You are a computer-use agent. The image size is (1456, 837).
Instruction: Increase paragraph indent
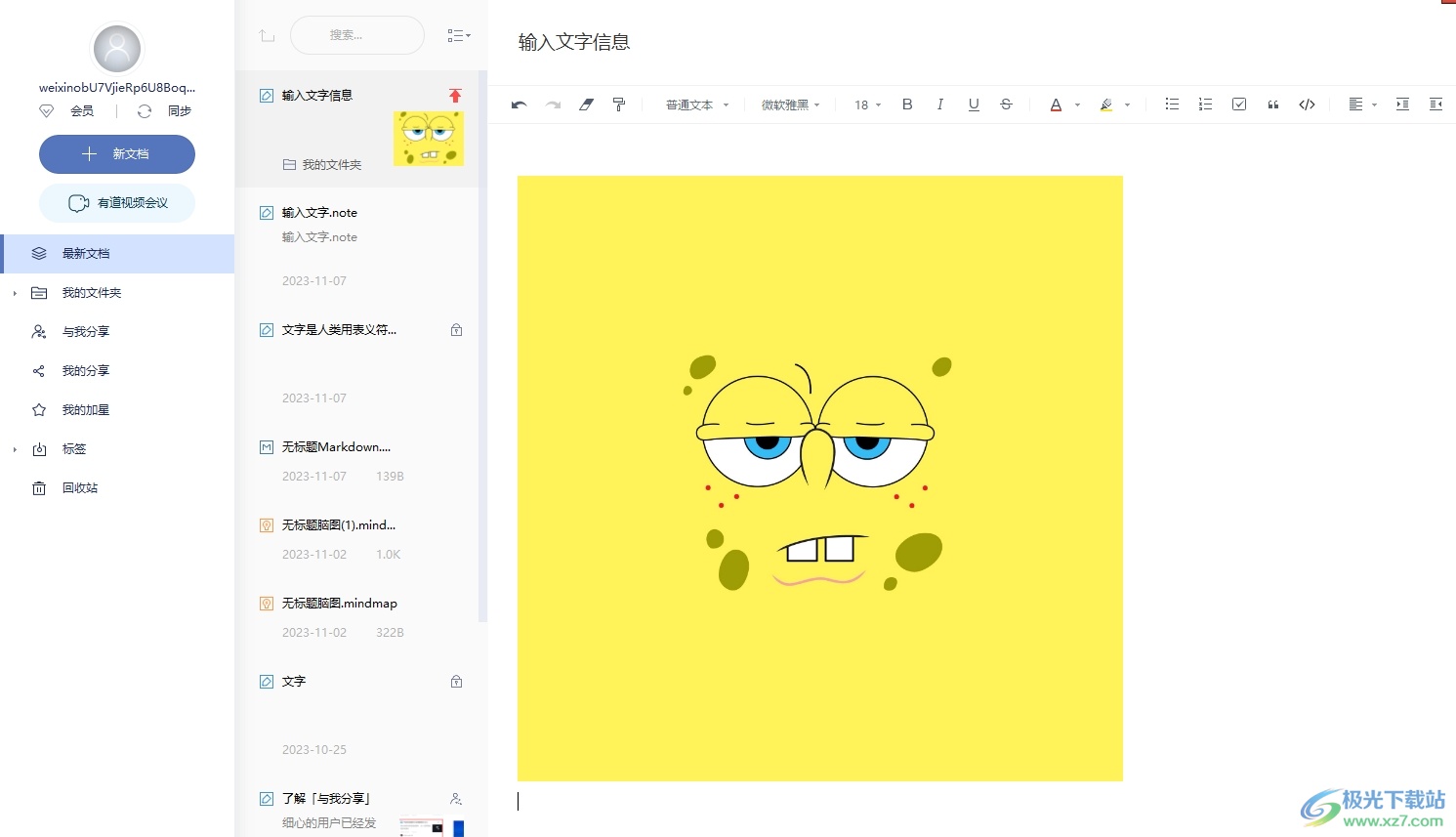pyautogui.click(x=1402, y=105)
